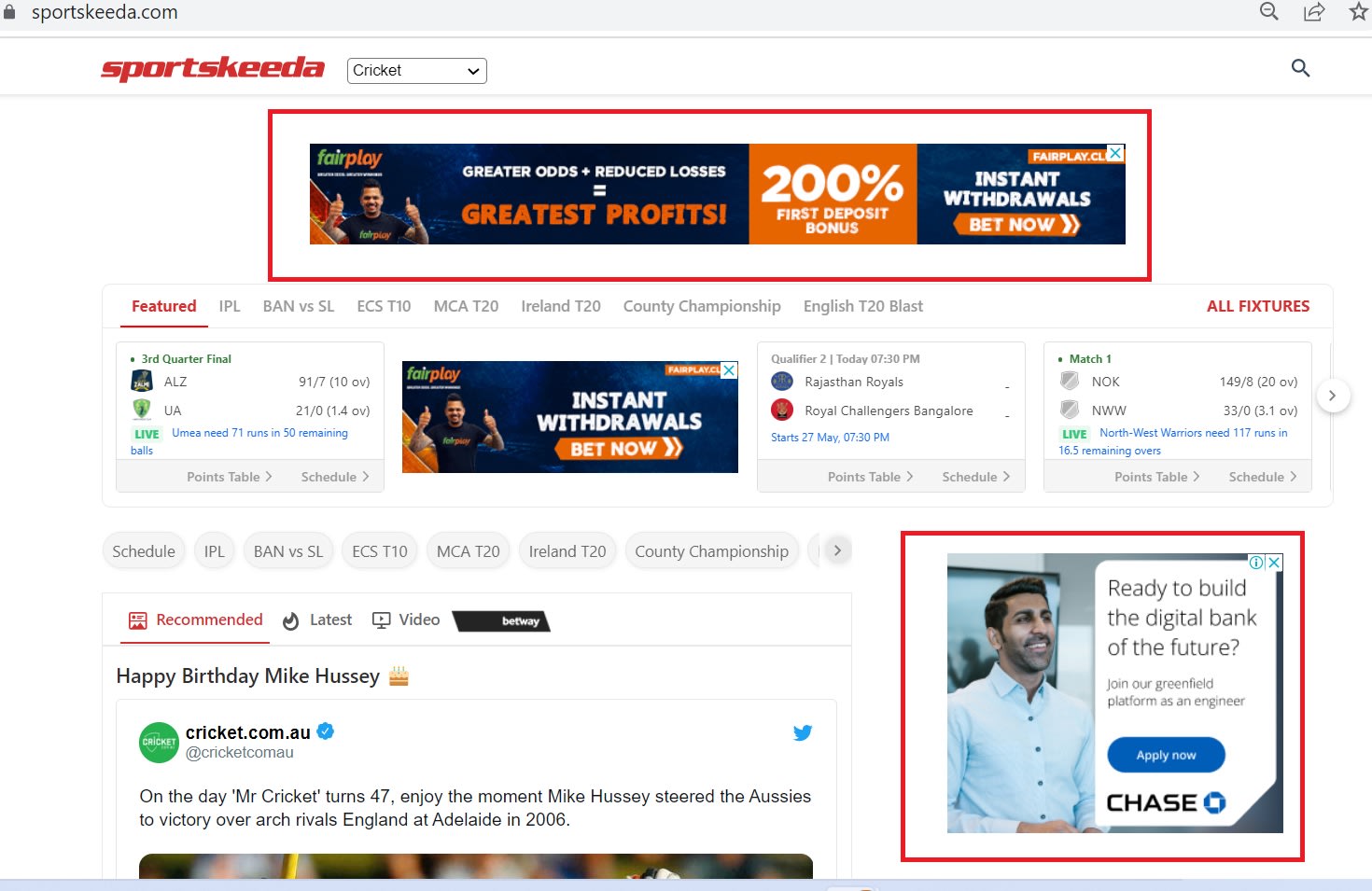Click the camera icon beside Video
The width and height of the screenshot is (1372, 891).
click(x=381, y=620)
